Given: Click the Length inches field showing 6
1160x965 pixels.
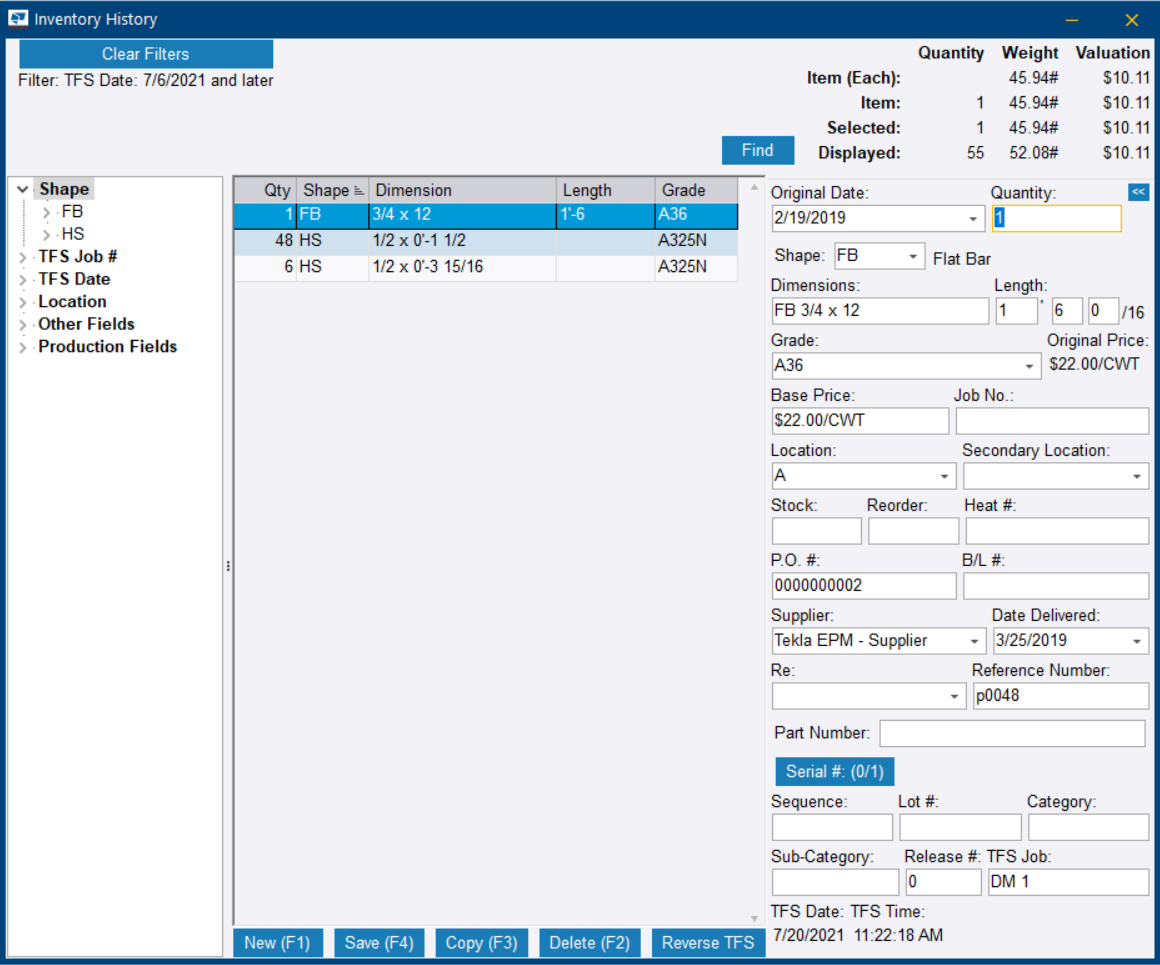Looking at the screenshot, I should click(x=1067, y=311).
